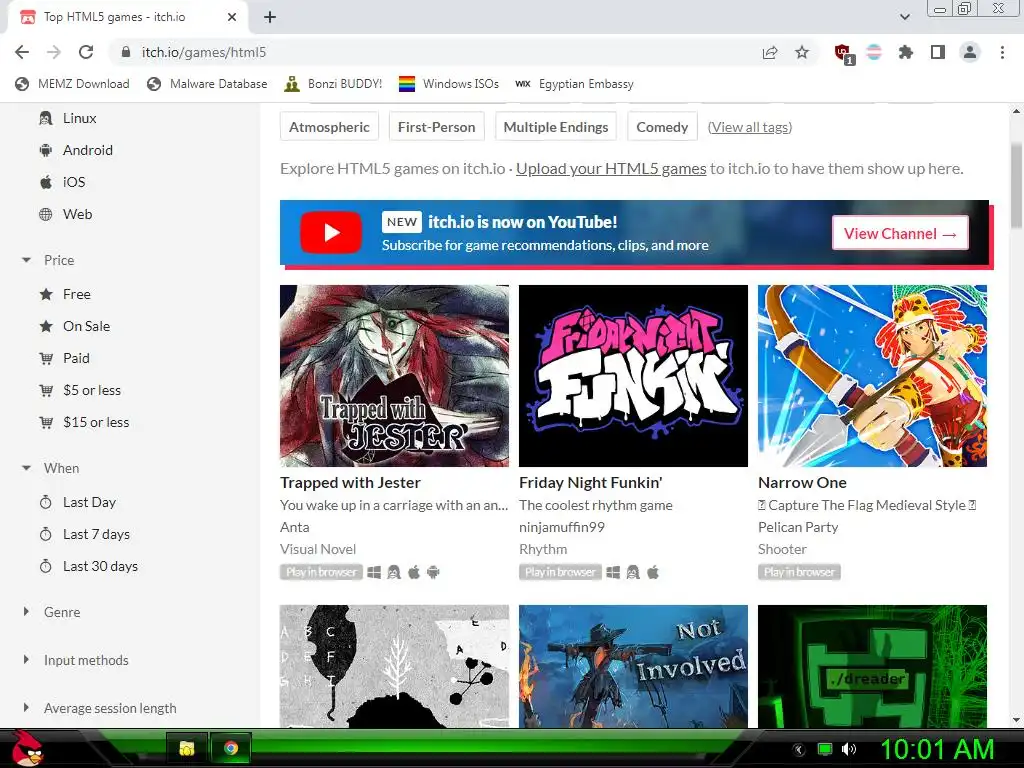Click the speaker volume tray icon
The height and width of the screenshot is (768, 1024).
pyautogui.click(x=848, y=749)
